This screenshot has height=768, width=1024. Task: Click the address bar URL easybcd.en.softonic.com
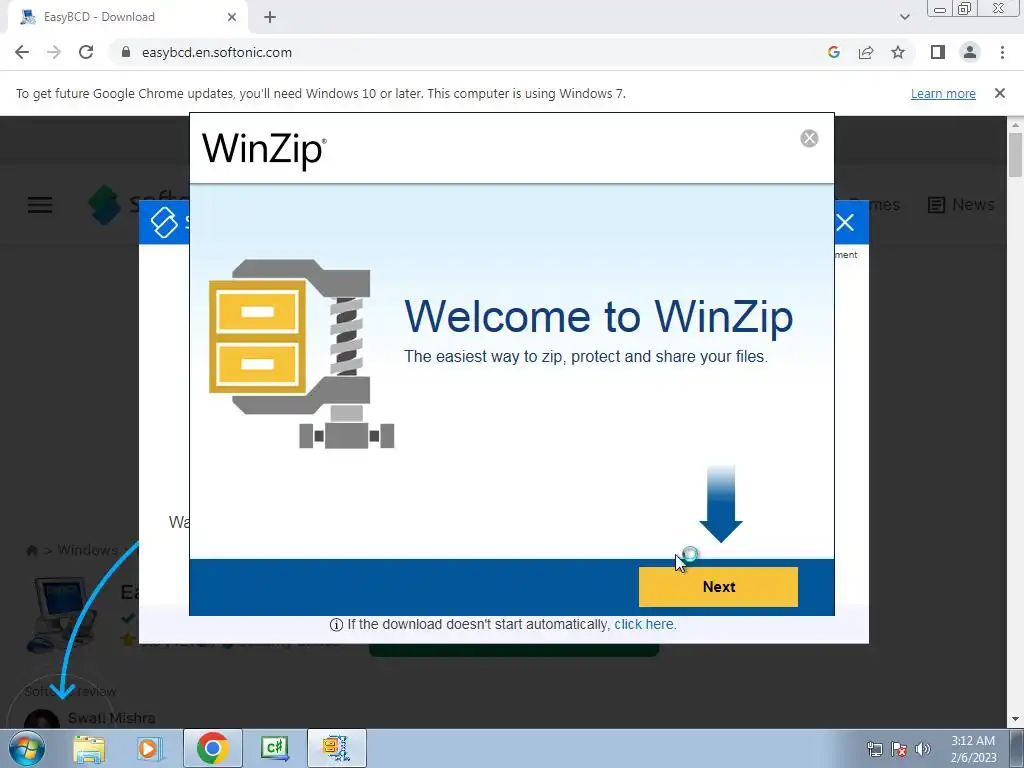[217, 52]
